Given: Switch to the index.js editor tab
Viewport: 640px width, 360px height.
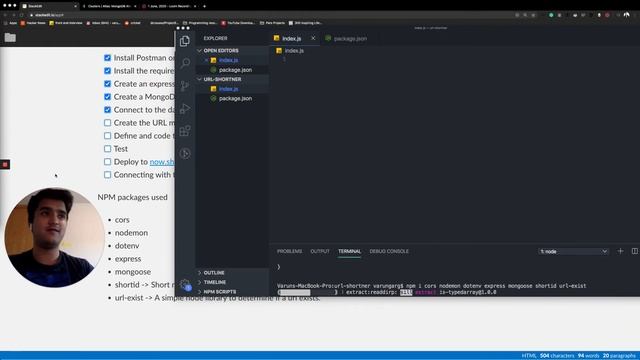Looking at the screenshot, I should (291, 38).
